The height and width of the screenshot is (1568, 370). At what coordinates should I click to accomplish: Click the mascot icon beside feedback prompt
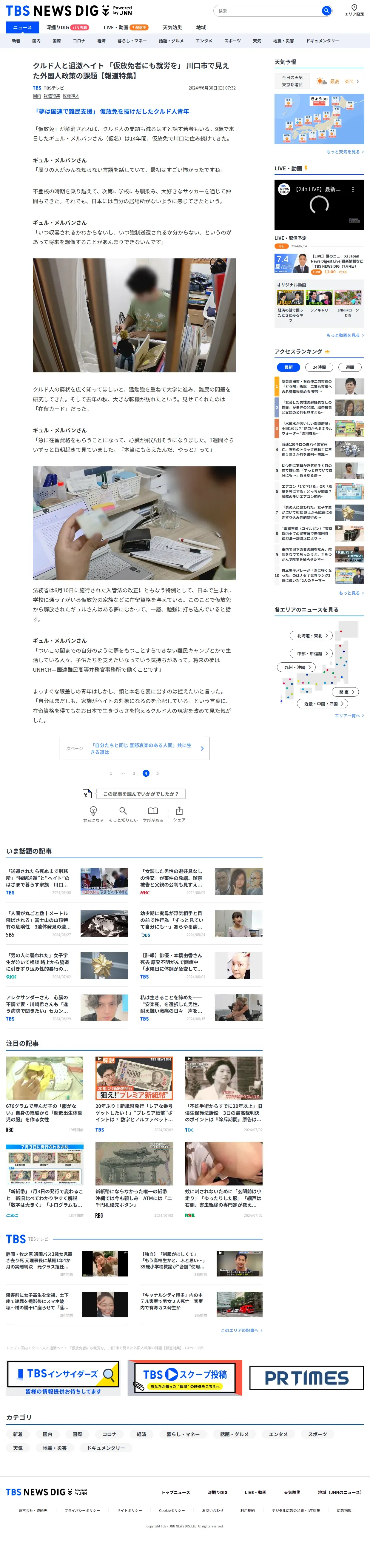point(87,794)
